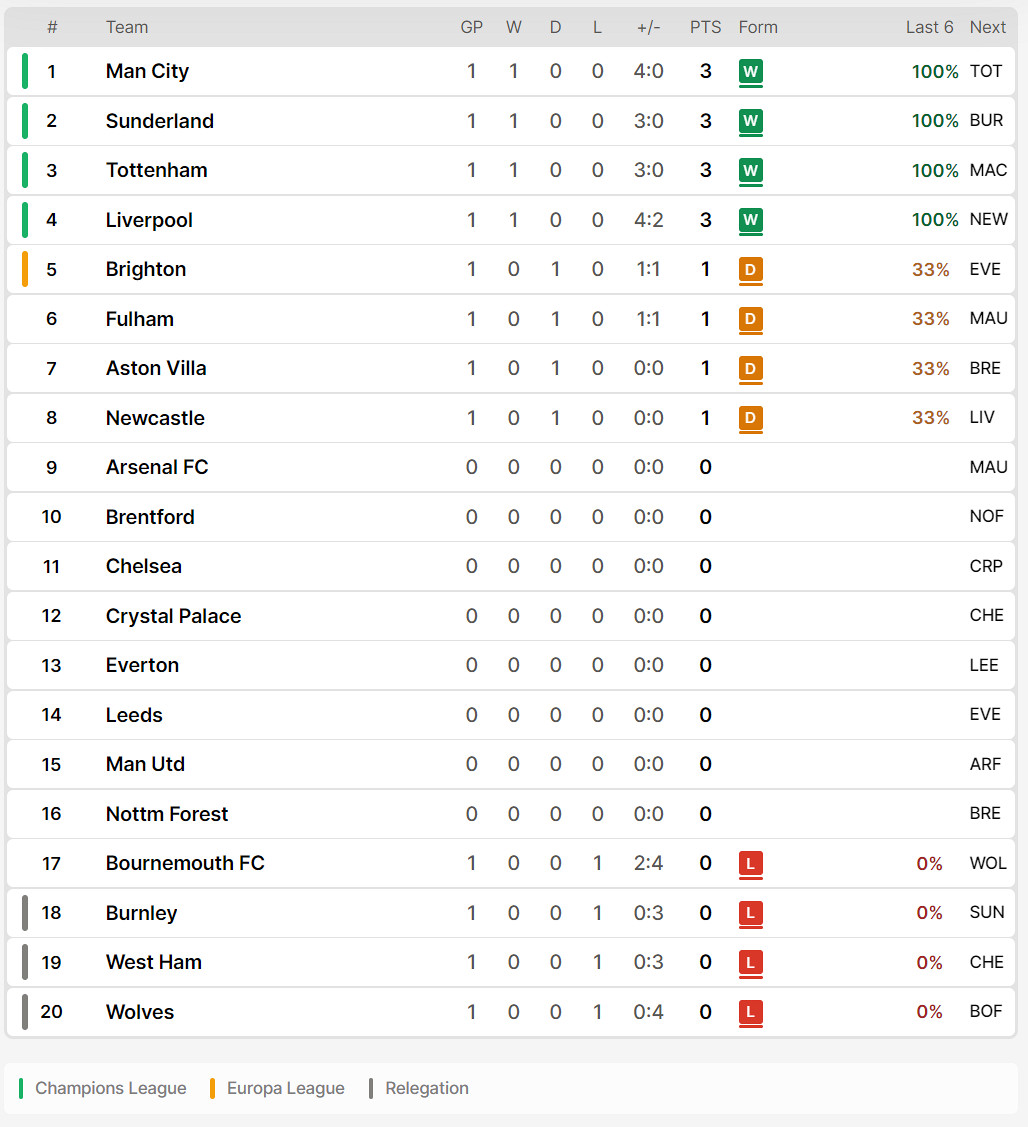Select the West Ham team name
The image size is (1028, 1127).
click(154, 962)
